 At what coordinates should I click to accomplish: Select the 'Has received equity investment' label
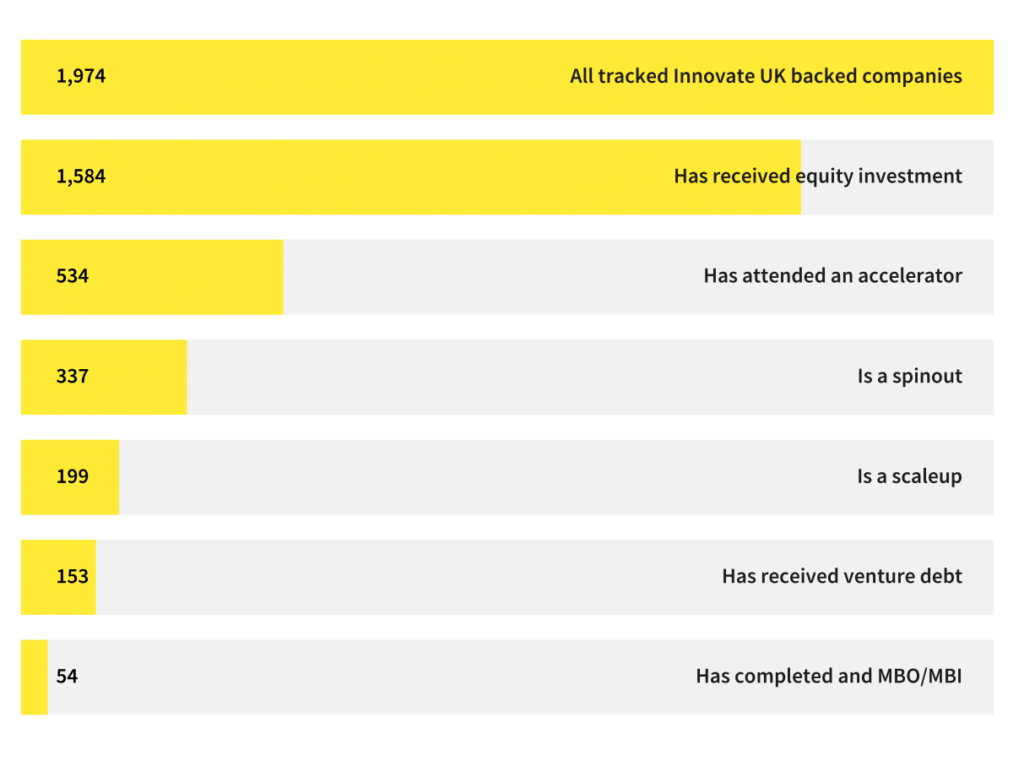point(817,176)
